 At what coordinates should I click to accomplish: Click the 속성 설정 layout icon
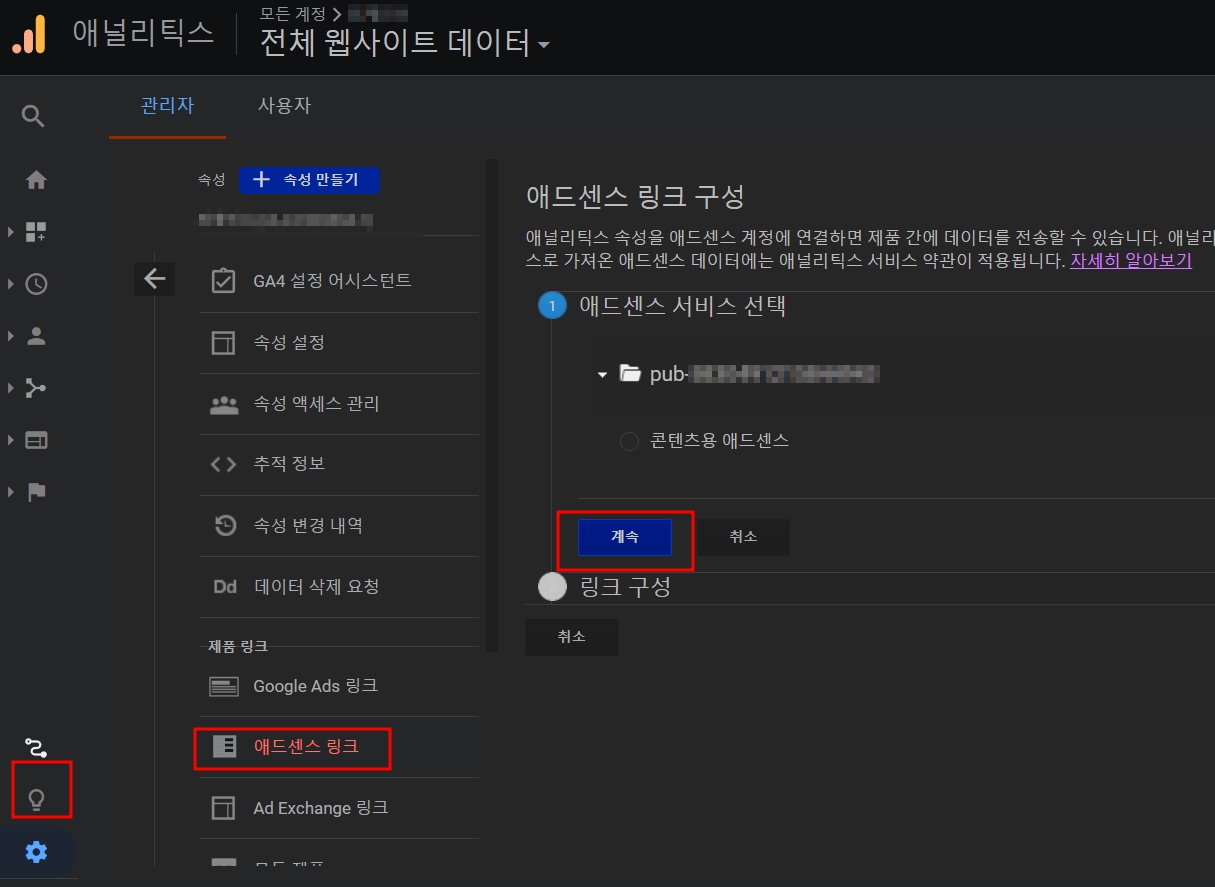point(224,343)
